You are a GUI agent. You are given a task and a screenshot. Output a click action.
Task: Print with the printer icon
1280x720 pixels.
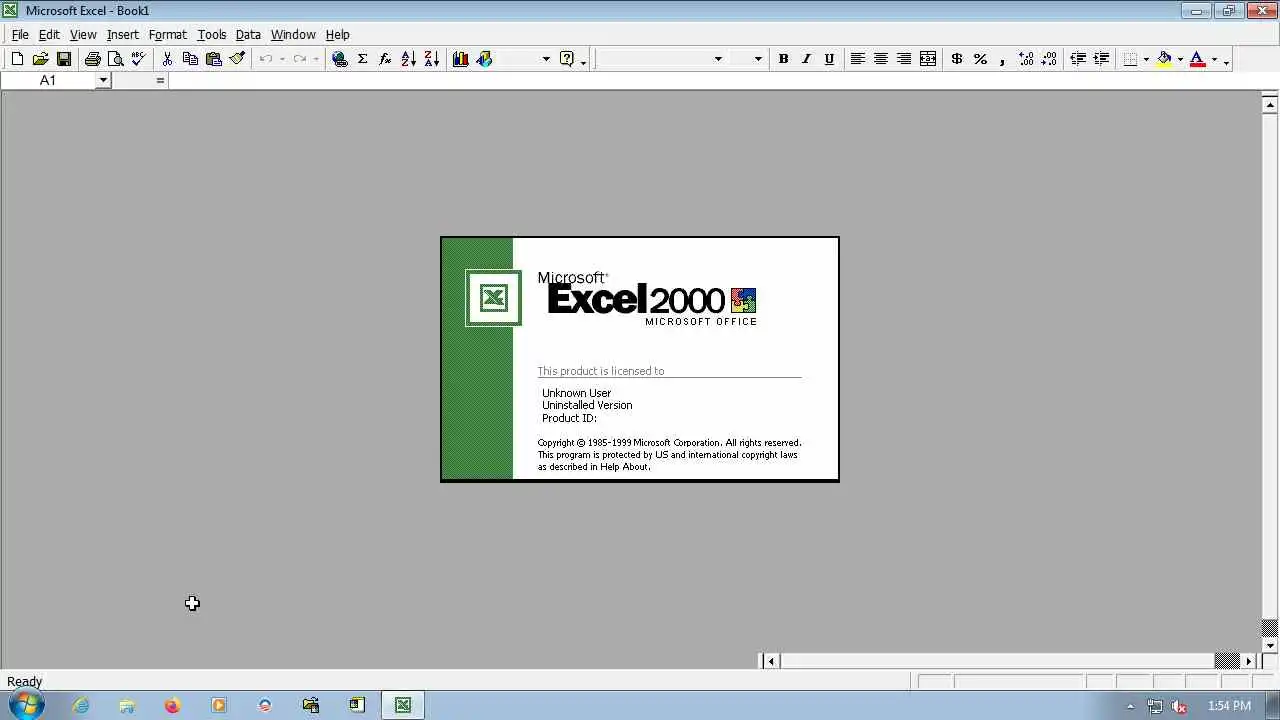pos(93,59)
